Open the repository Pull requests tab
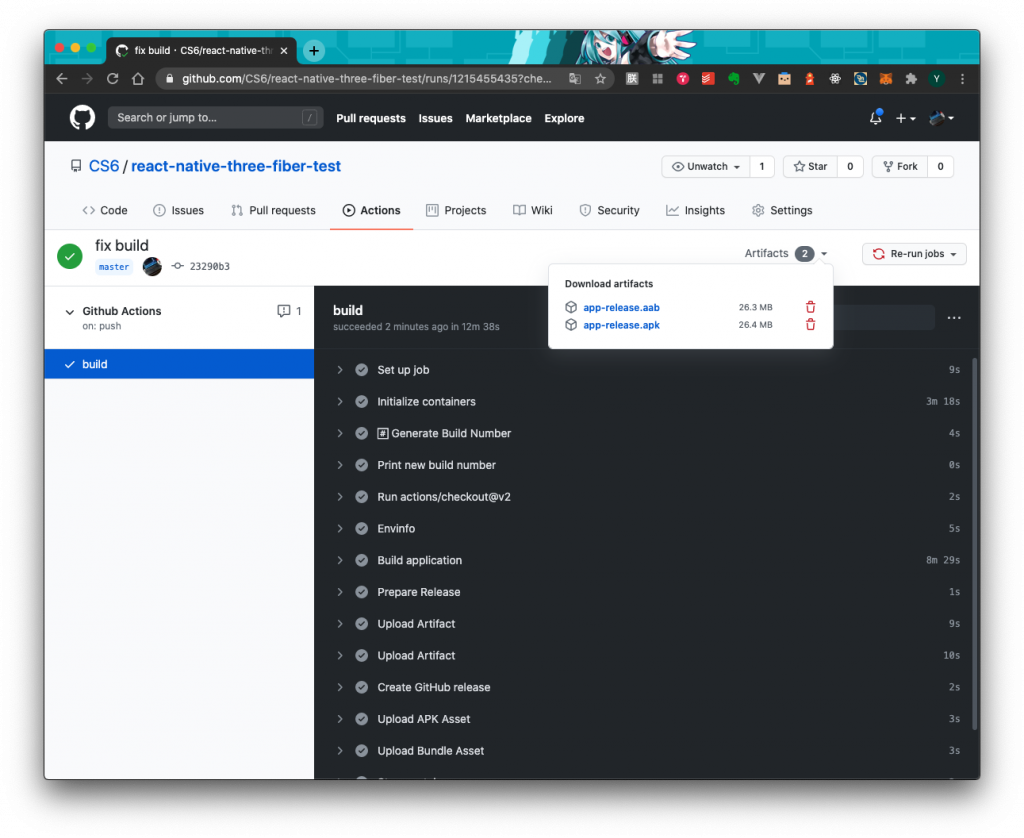 [x=273, y=210]
